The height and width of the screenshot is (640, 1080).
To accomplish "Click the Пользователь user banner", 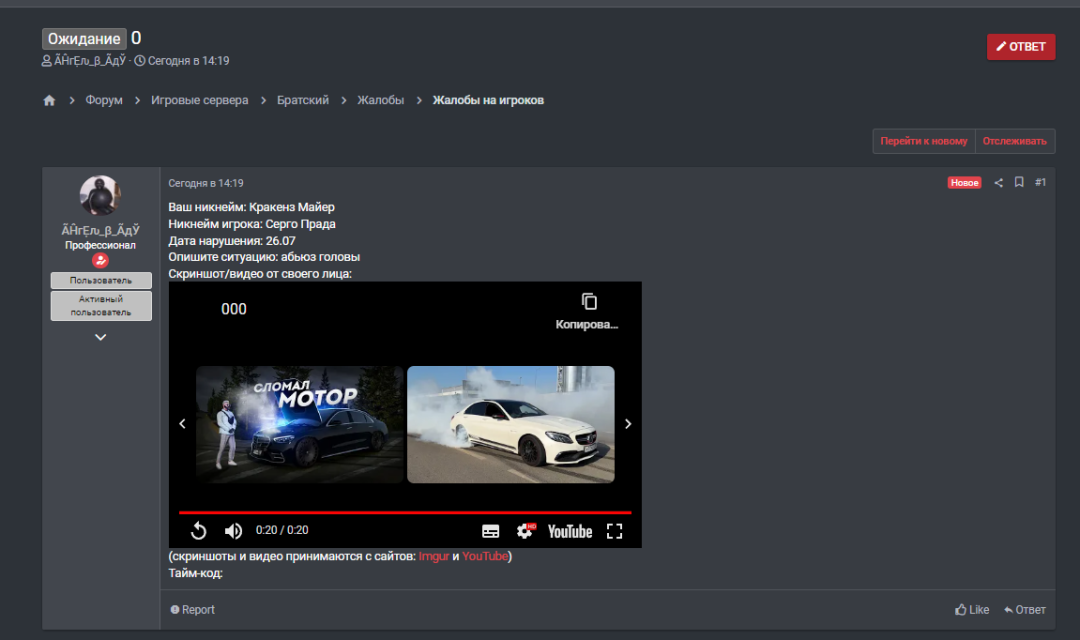I will (x=101, y=280).
